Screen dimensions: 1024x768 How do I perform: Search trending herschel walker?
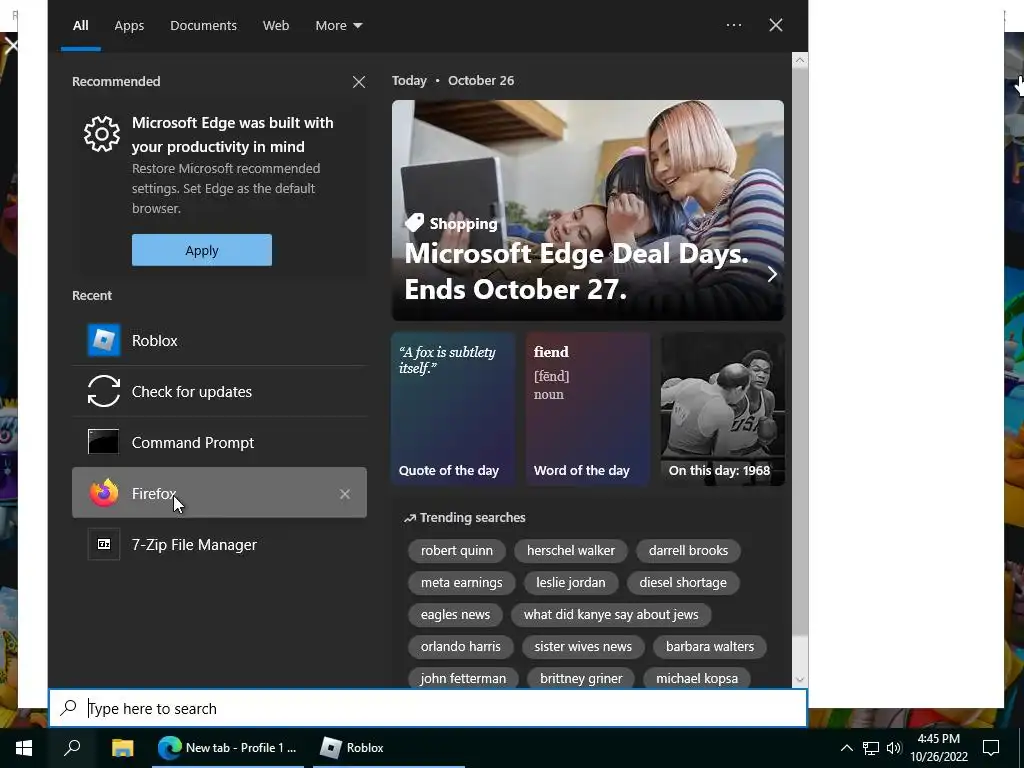tap(571, 551)
